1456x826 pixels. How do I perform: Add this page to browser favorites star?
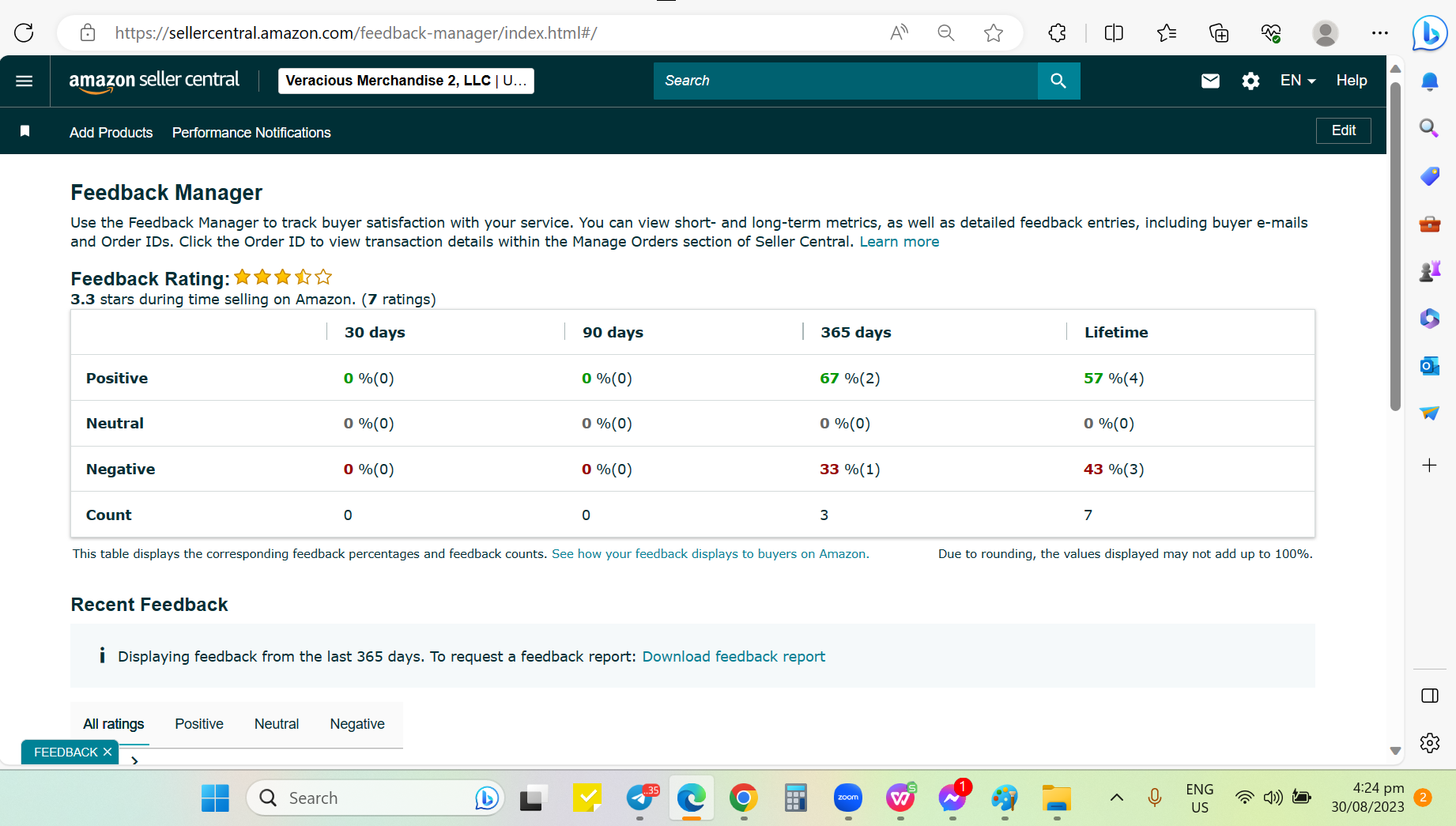point(994,33)
